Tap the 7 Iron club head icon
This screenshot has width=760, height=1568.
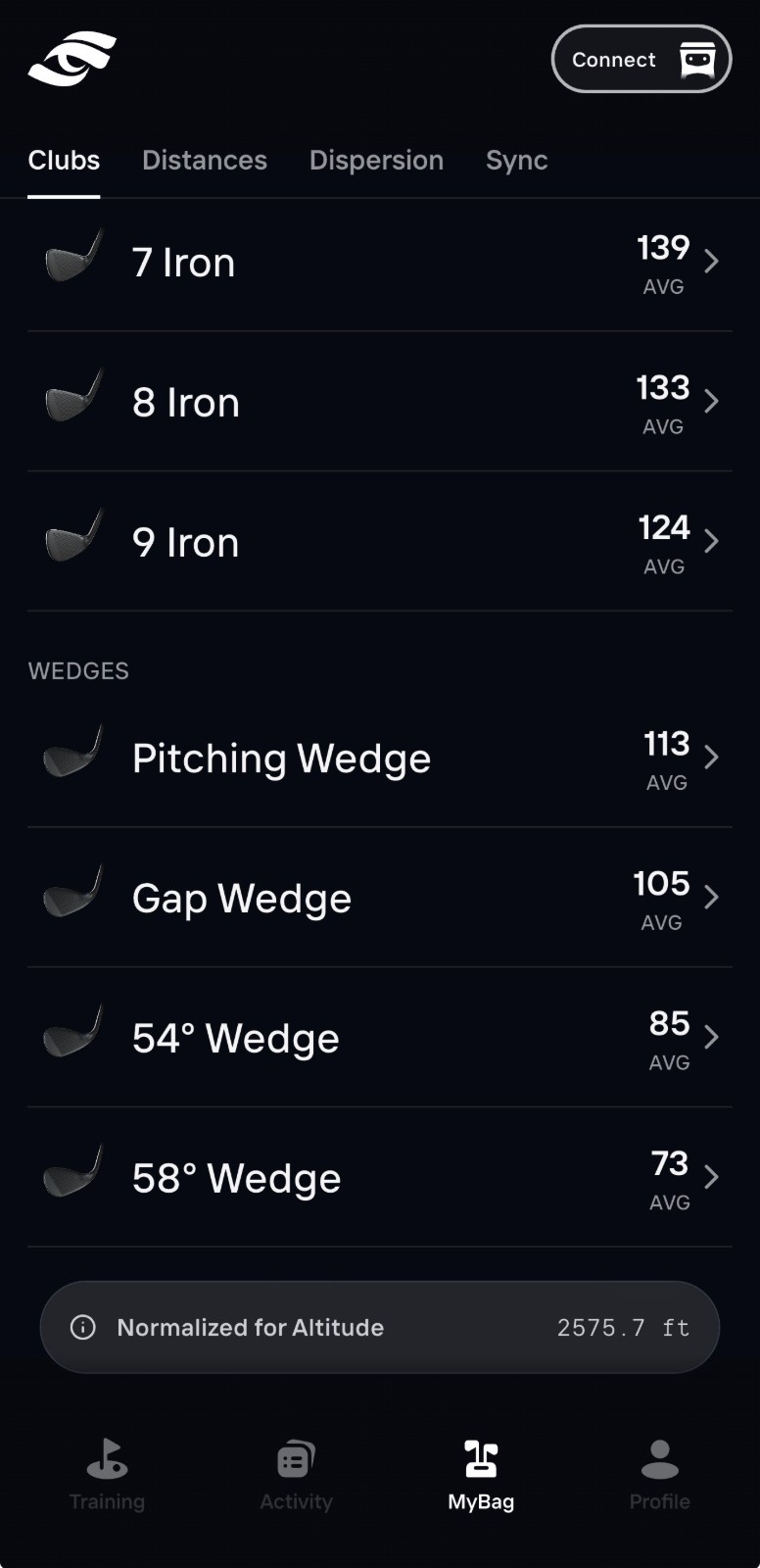click(73, 257)
